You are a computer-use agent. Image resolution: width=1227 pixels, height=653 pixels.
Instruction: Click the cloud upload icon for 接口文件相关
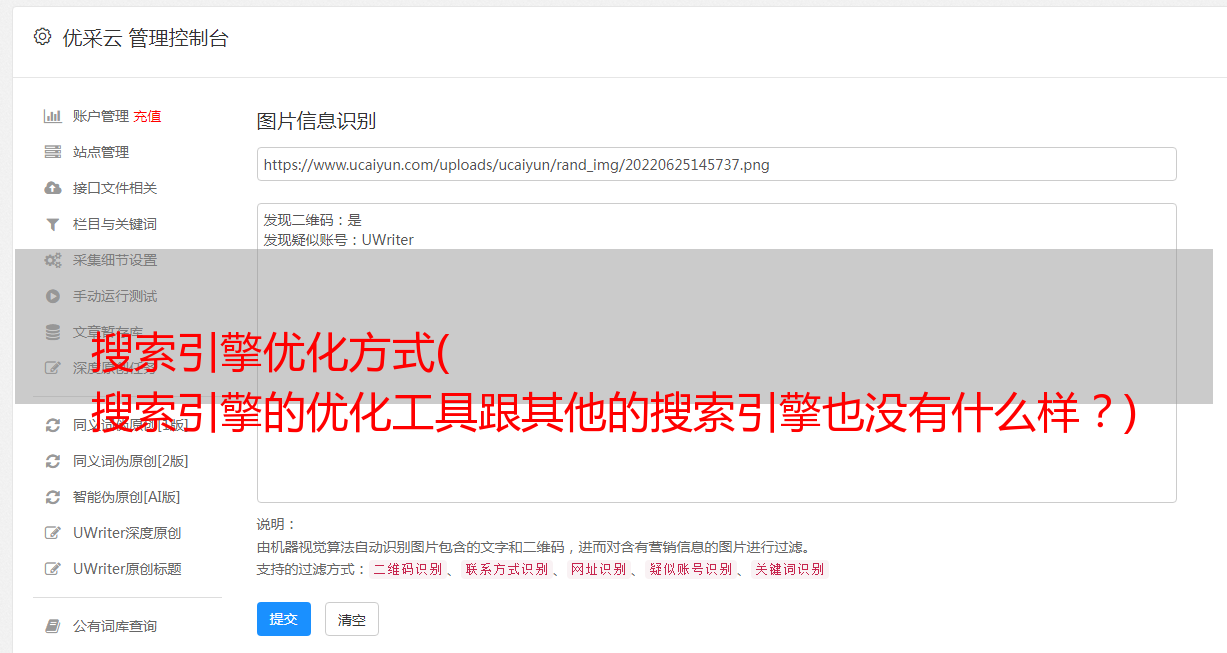[x=53, y=188]
